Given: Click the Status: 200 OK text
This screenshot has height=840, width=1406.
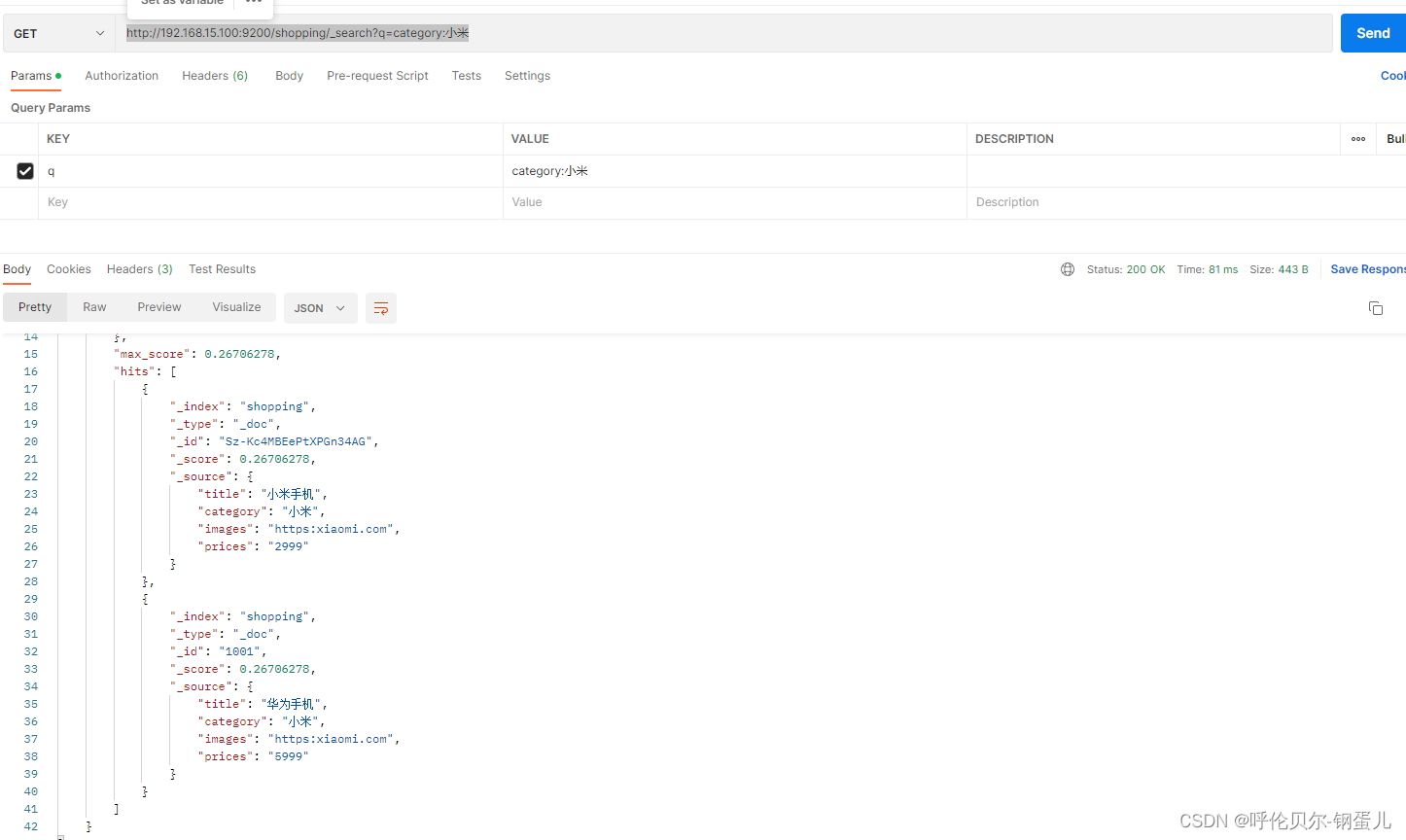Looking at the screenshot, I should [x=1126, y=269].
